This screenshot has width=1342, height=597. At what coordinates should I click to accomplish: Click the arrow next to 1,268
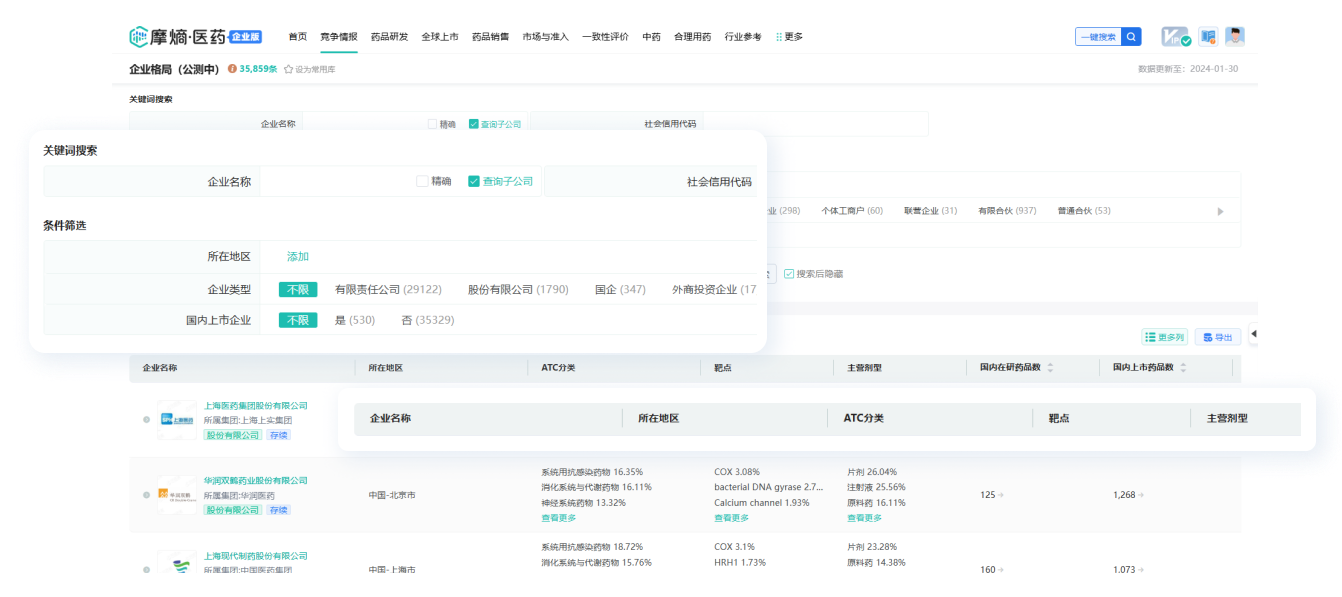pos(1140,495)
